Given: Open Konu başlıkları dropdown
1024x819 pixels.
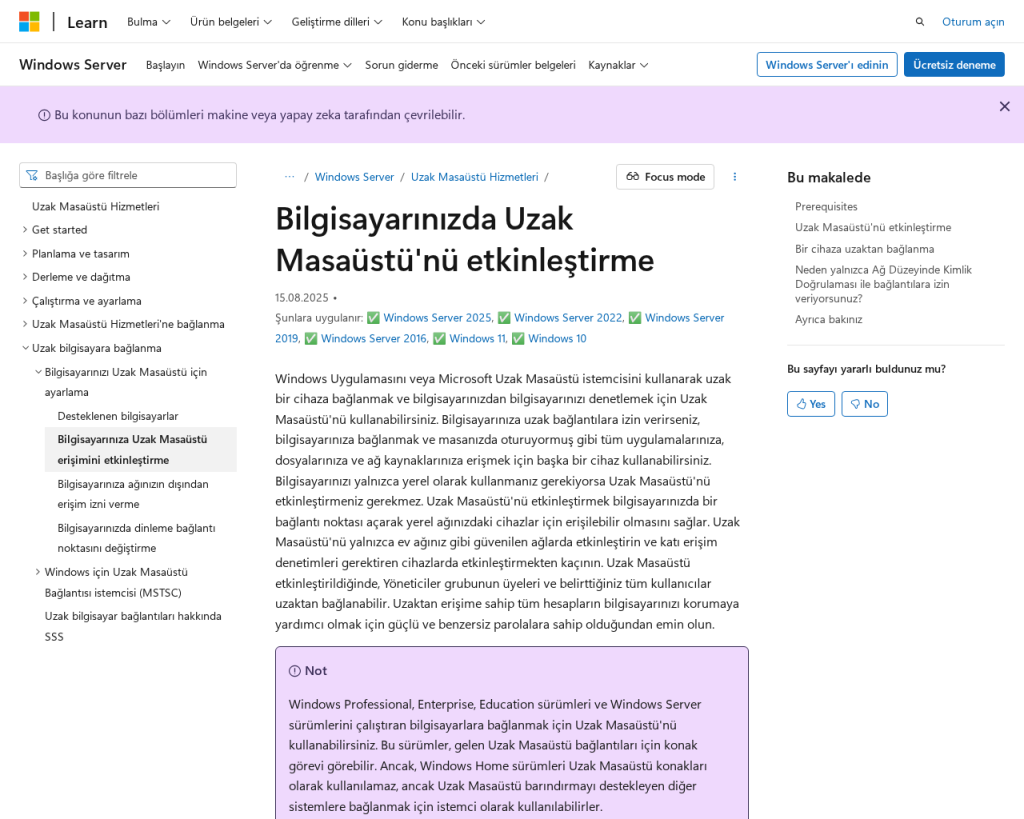Looking at the screenshot, I should 443,22.
